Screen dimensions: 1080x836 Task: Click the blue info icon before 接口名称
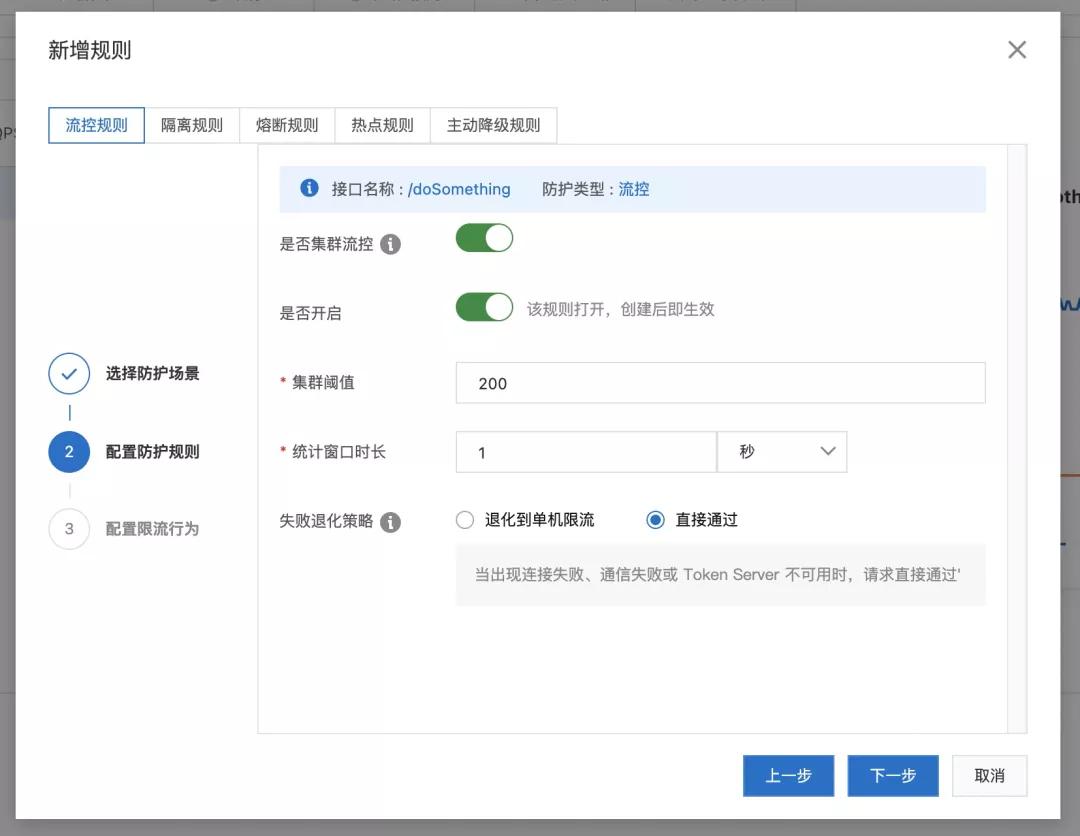click(310, 188)
